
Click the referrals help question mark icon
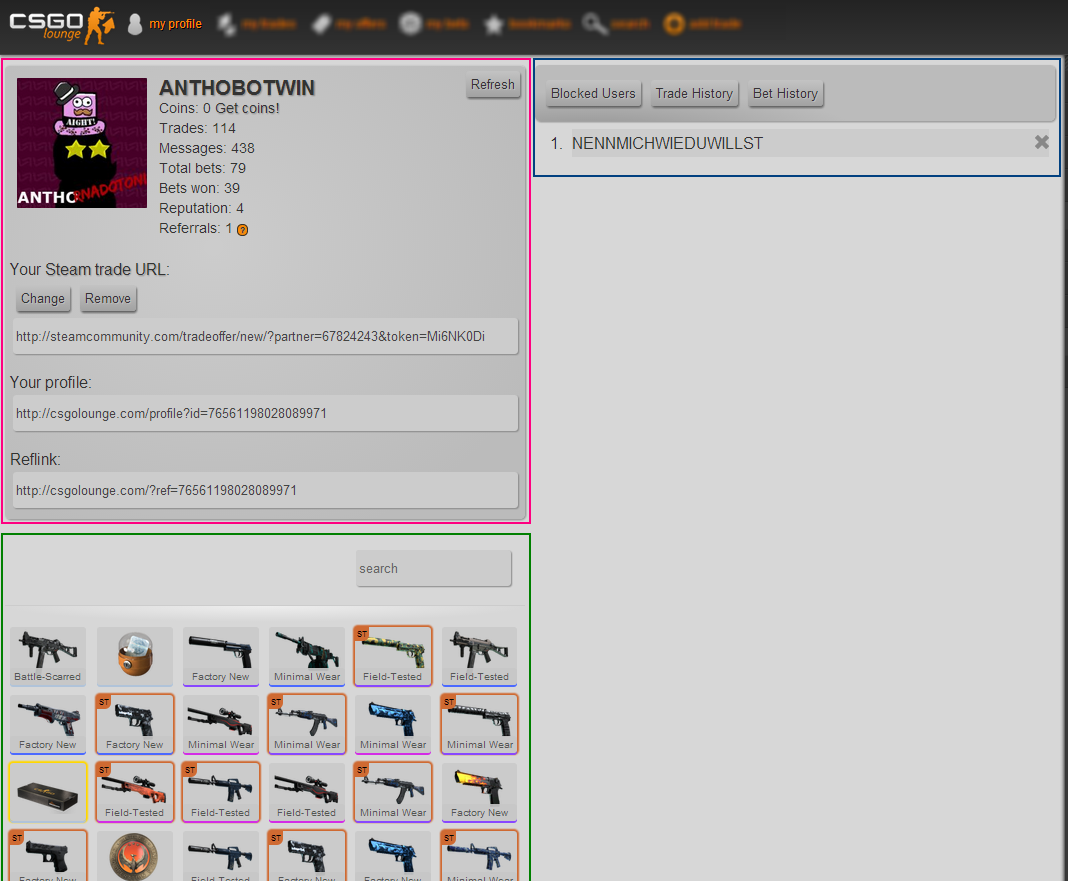tap(242, 230)
